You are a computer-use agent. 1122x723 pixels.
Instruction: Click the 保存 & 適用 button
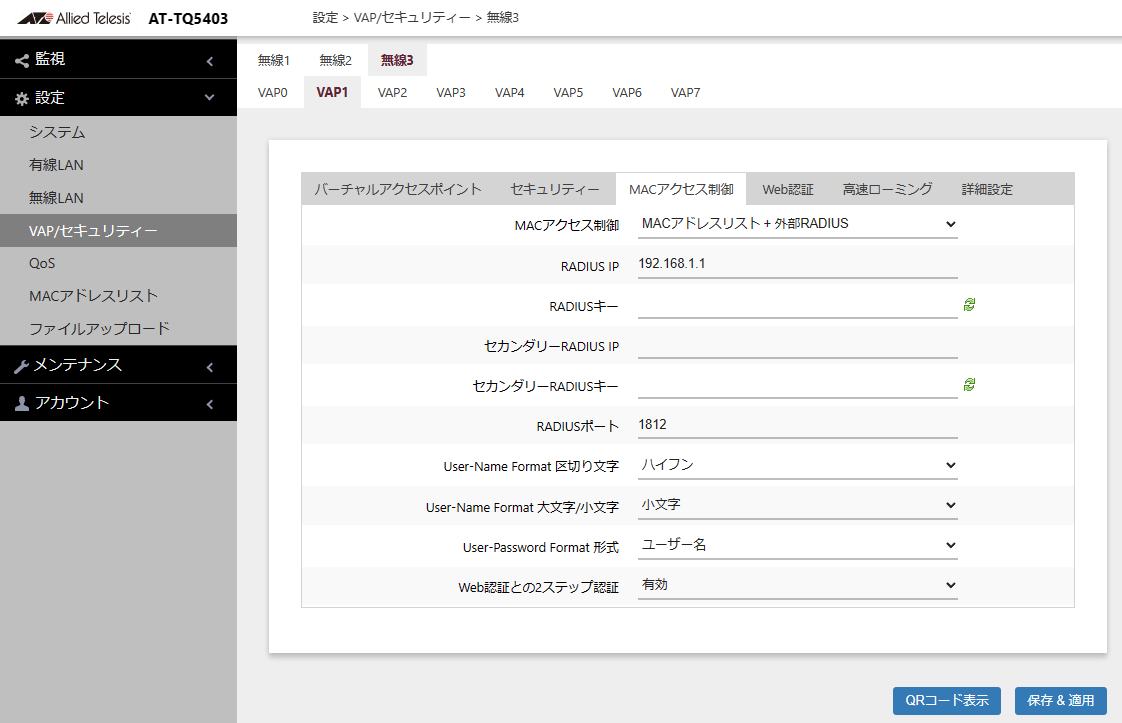tap(1060, 701)
